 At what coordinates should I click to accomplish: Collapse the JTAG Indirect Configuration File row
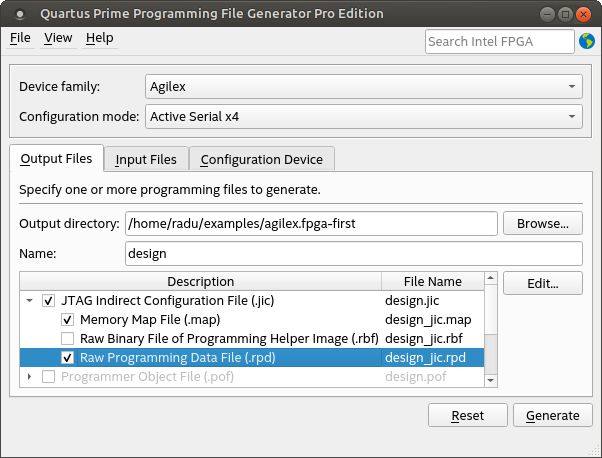pos(30,300)
